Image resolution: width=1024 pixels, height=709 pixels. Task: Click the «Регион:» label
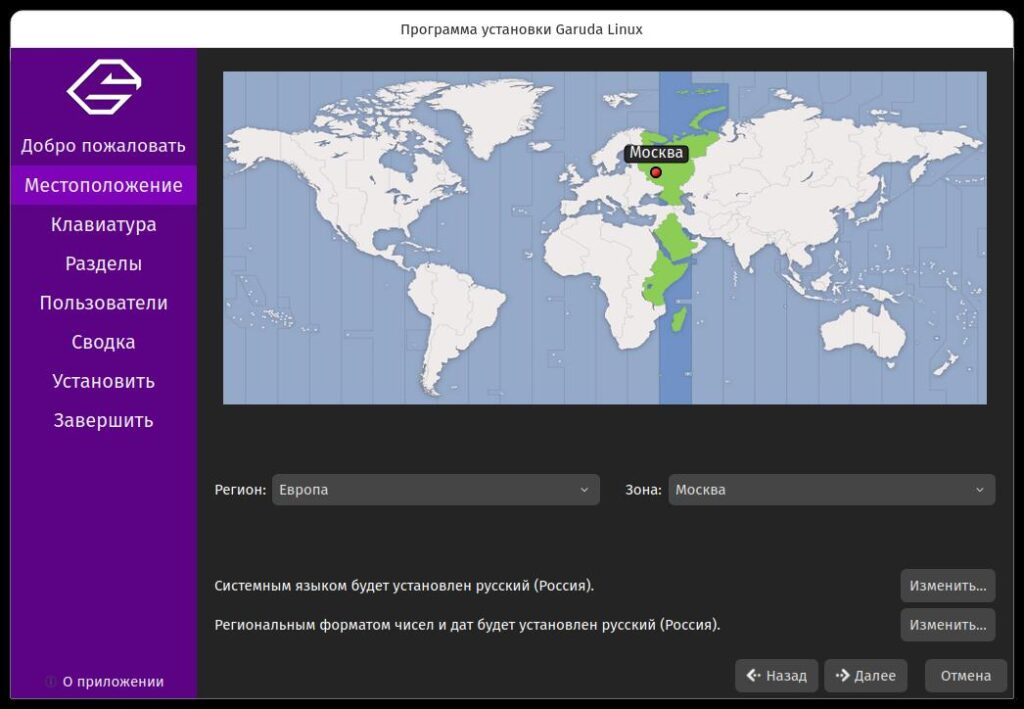tap(240, 490)
